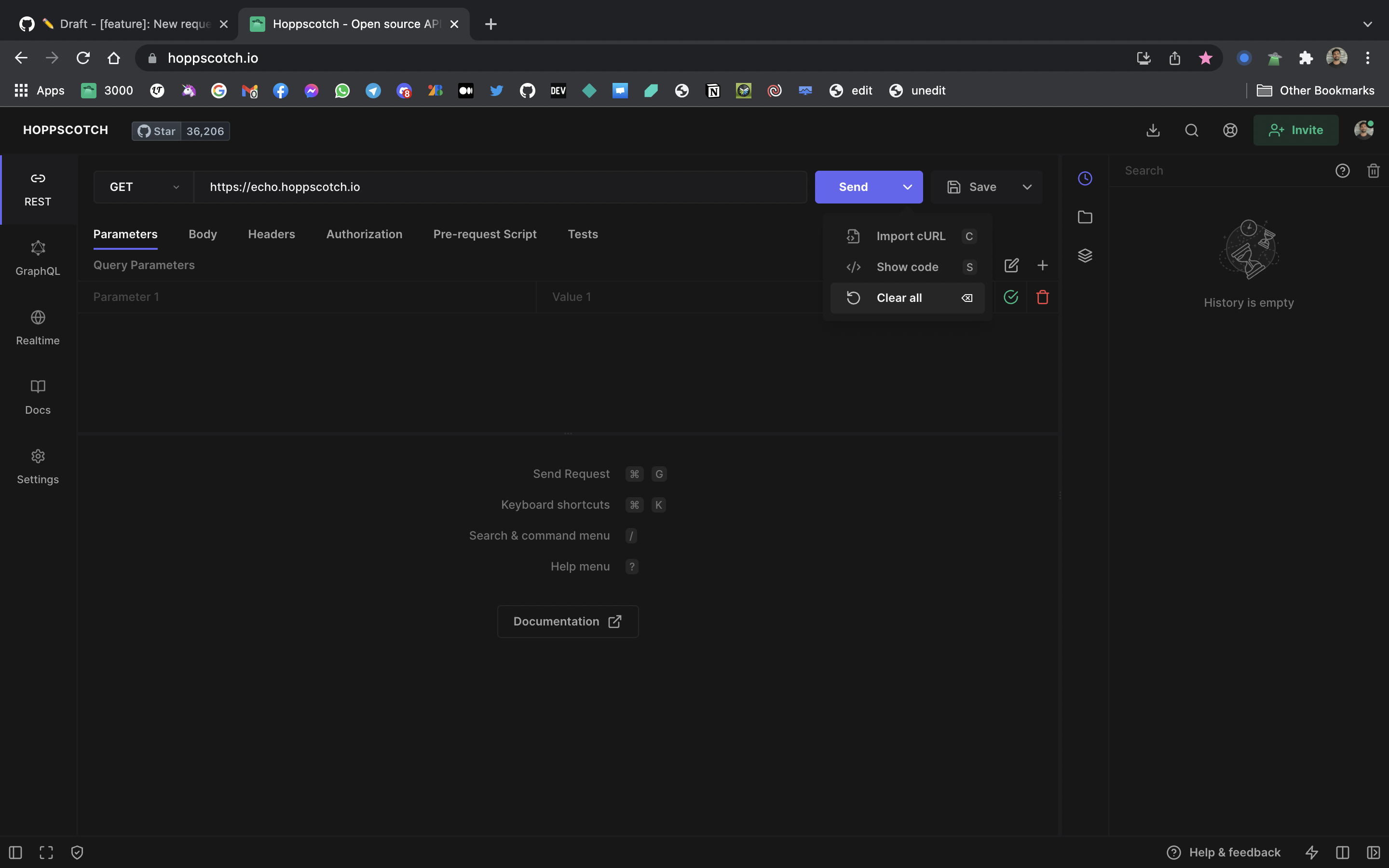Open the Environments layers icon panel

tap(1085, 256)
